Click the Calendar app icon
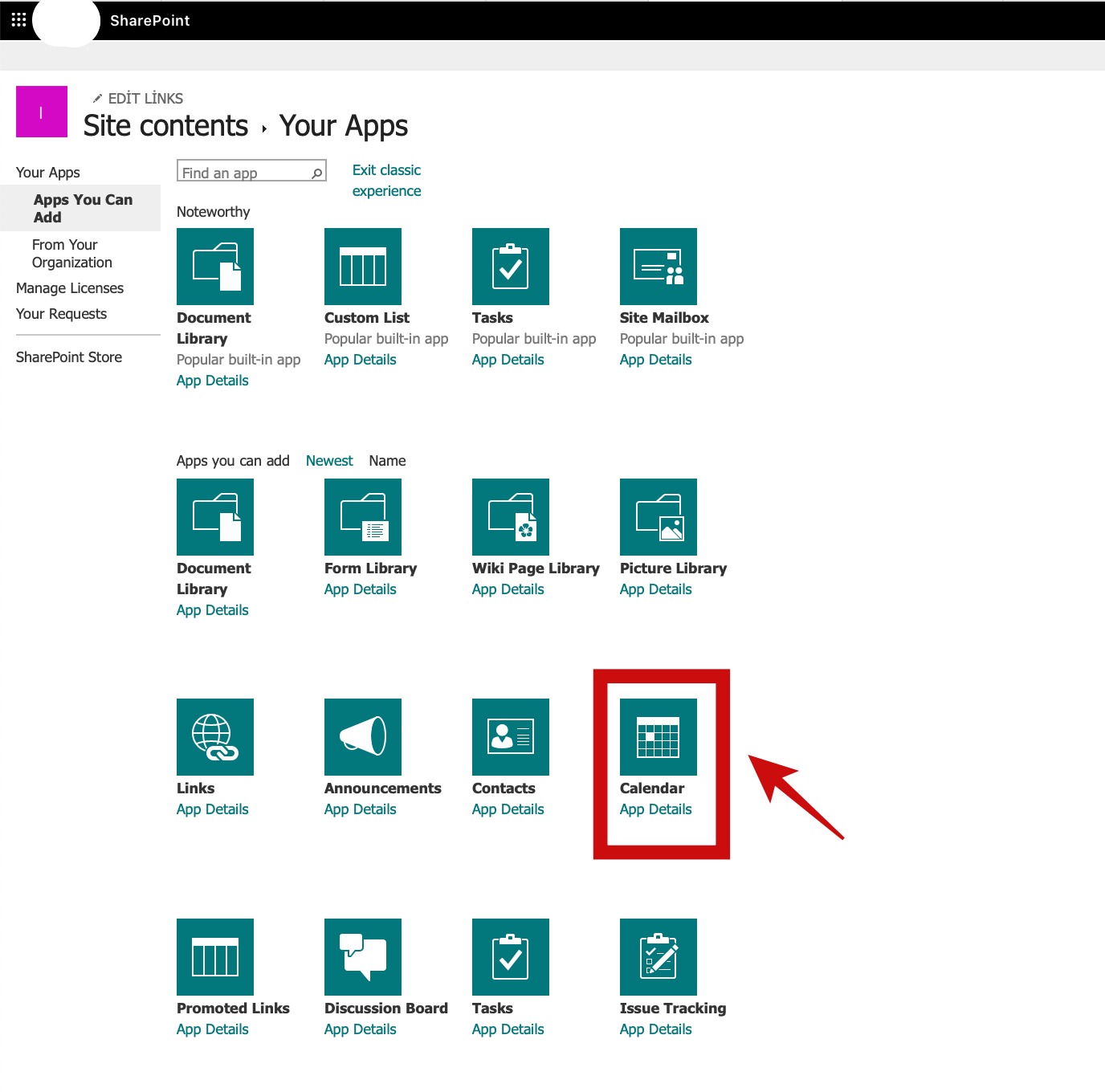This screenshot has height=1092, width=1105. tap(658, 737)
